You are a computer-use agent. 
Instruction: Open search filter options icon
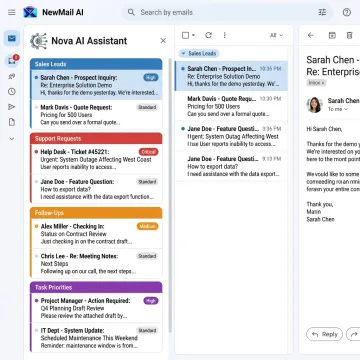coord(322,12)
